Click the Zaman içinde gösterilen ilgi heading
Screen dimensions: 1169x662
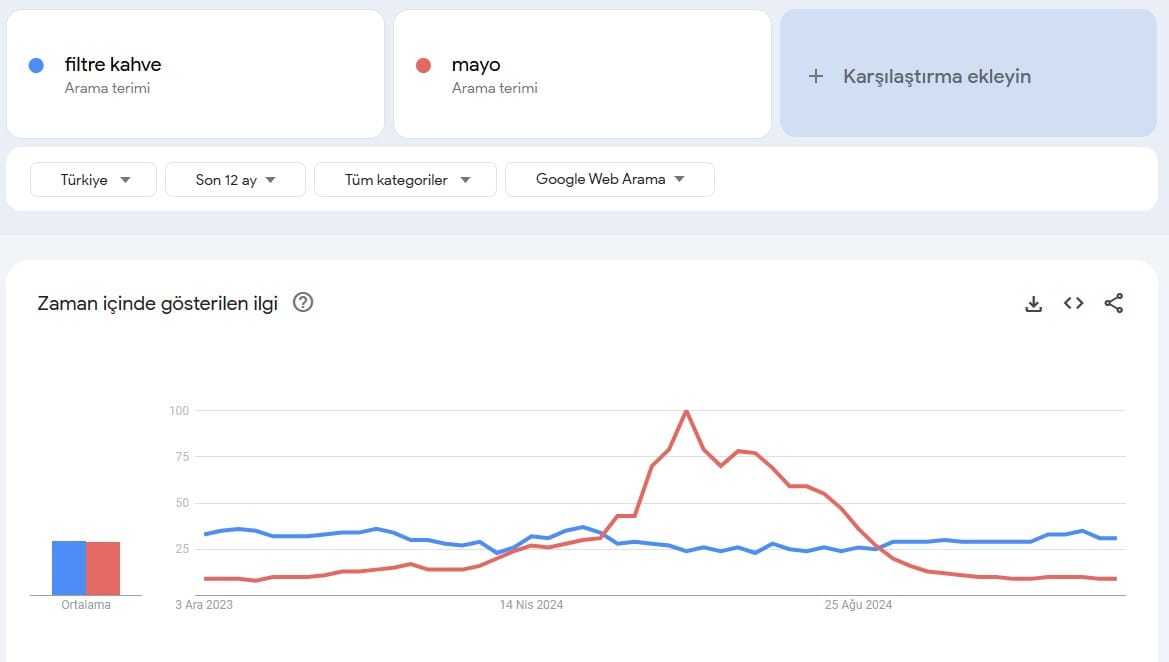[157, 303]
